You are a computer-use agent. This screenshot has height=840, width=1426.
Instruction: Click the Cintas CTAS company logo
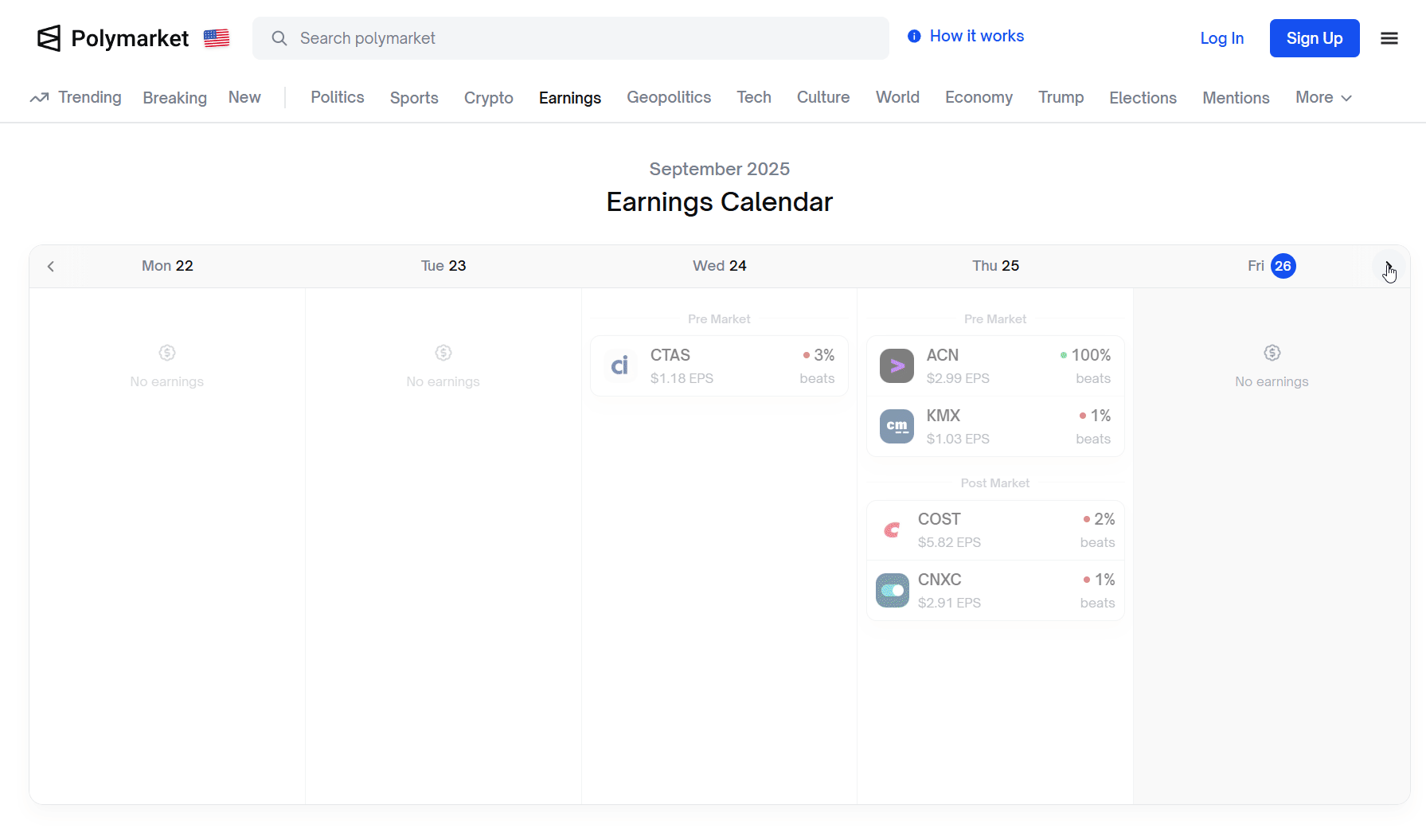click(x=619, y=365)
